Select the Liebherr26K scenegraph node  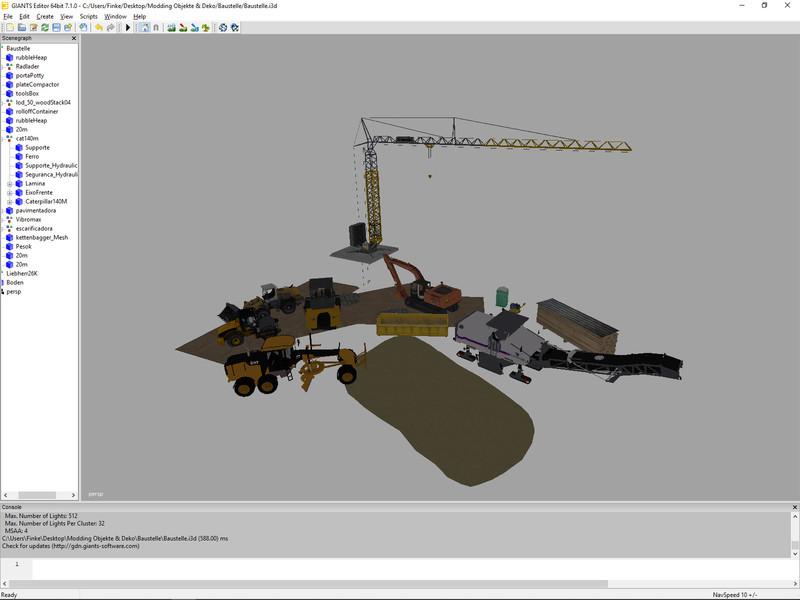click(x=22, y=273)
